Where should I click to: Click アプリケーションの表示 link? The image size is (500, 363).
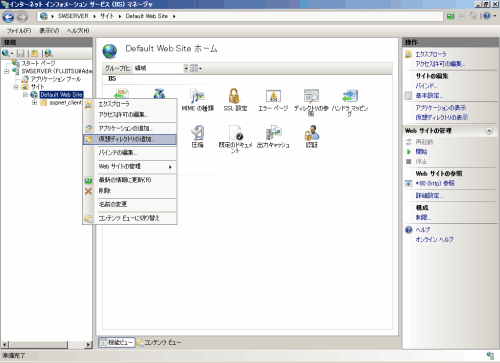441,108
